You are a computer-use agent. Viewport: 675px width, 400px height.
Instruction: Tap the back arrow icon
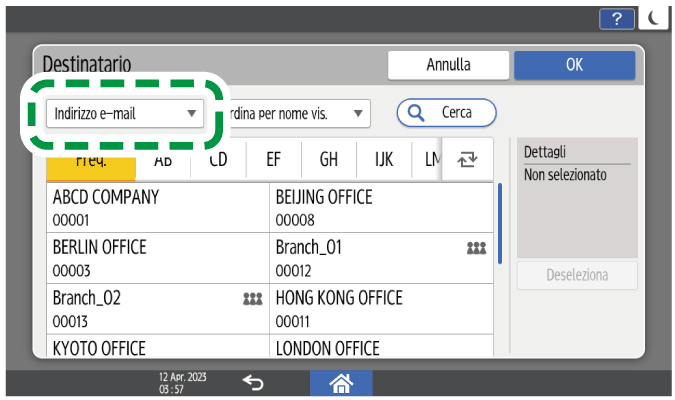[254, 383]
